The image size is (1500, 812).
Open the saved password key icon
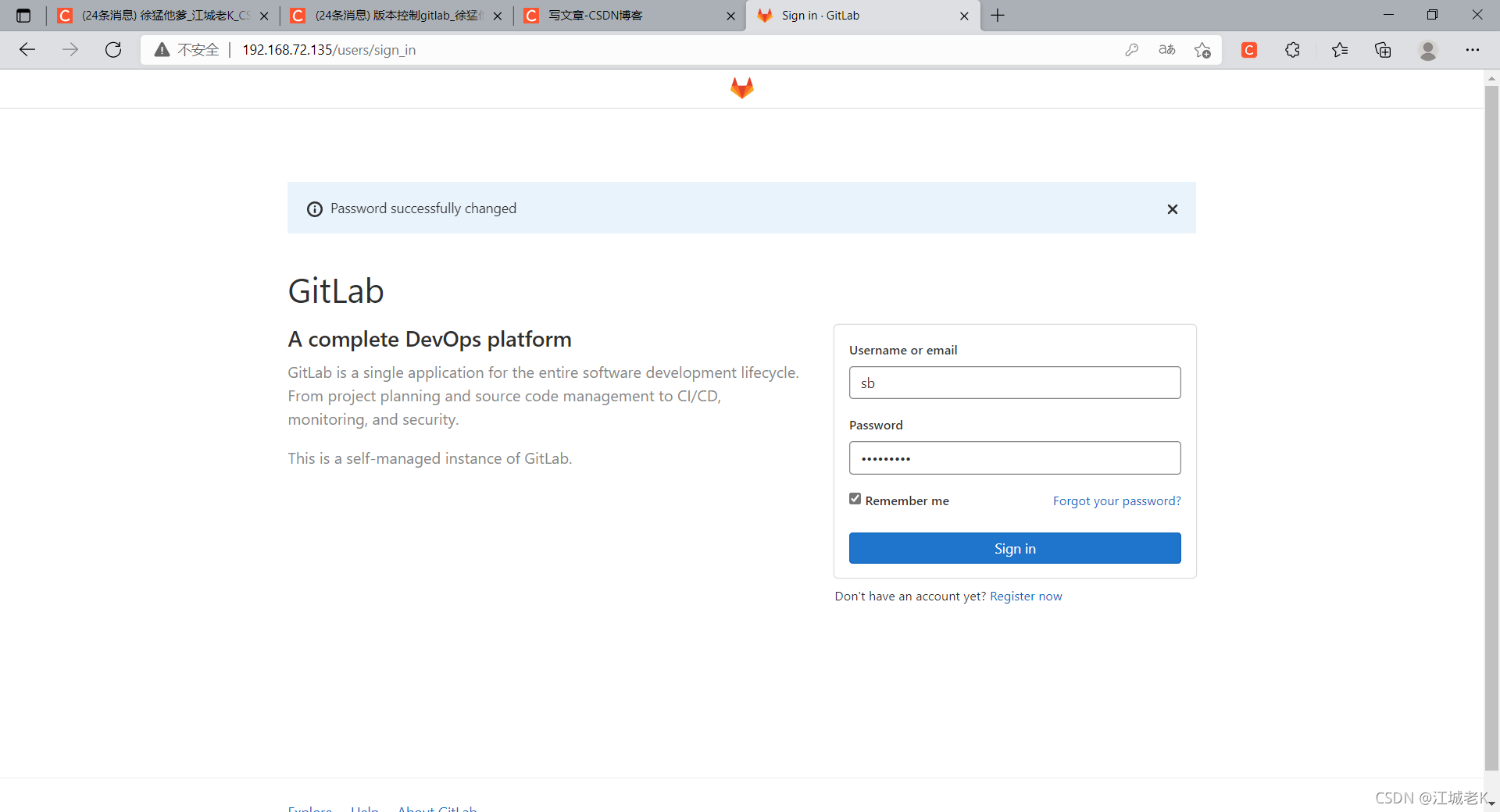[x=1131, y=50]
